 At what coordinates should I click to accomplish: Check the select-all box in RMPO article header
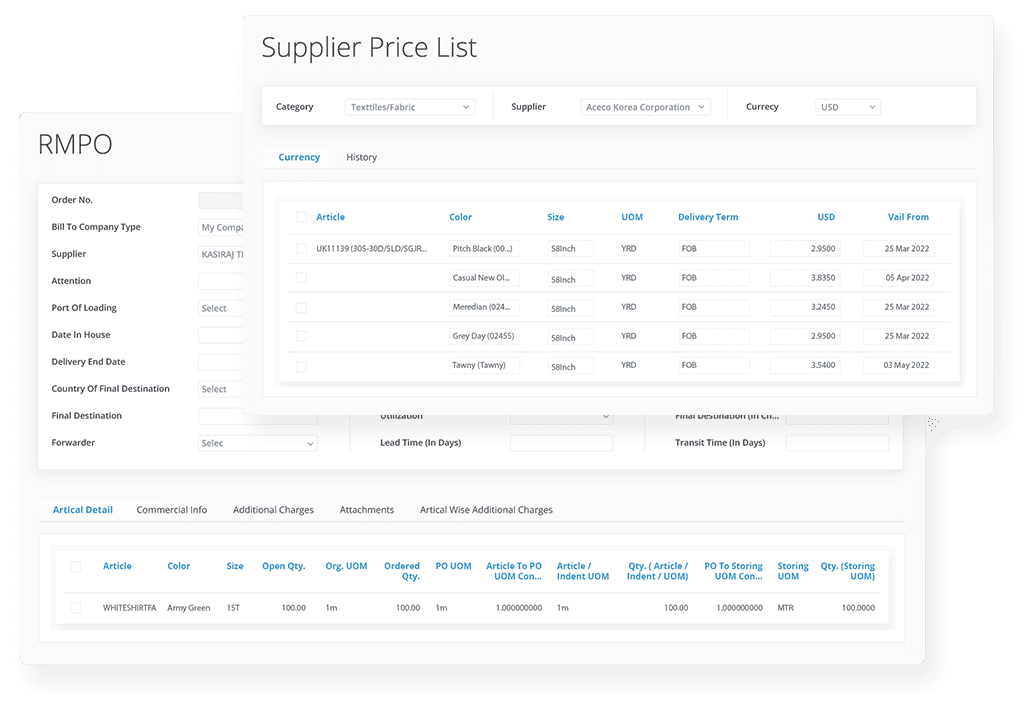coord(76,566)
